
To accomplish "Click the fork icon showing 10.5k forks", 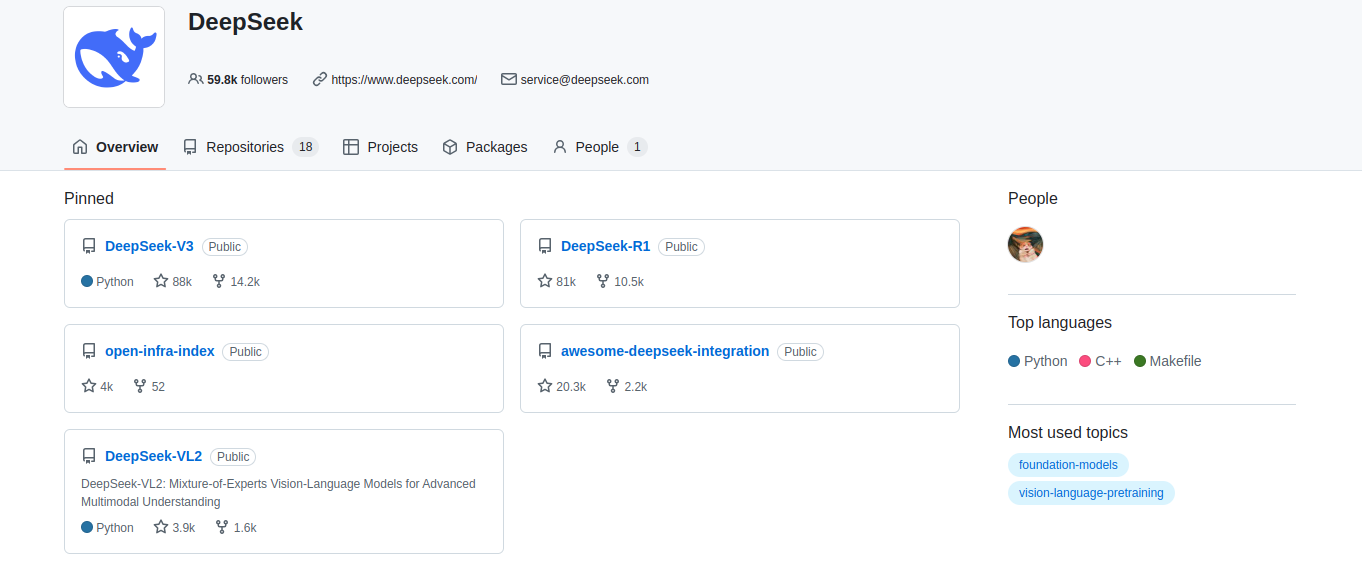I will 603,281.
